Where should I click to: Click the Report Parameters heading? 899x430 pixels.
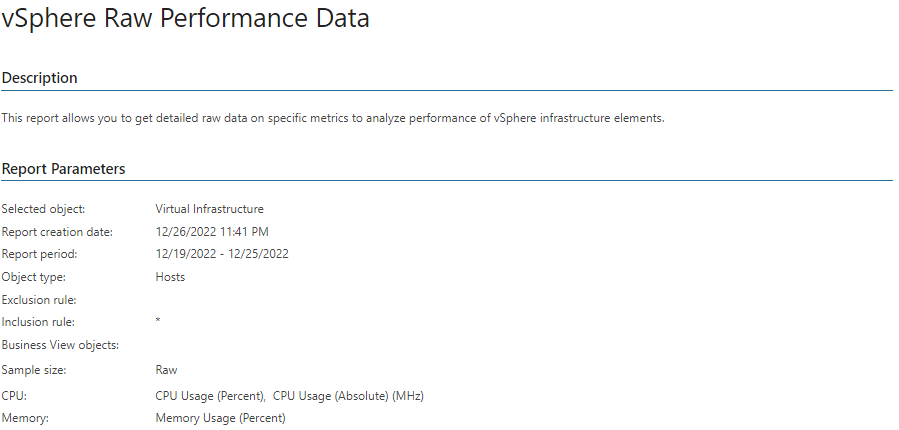tap(63, 169)
